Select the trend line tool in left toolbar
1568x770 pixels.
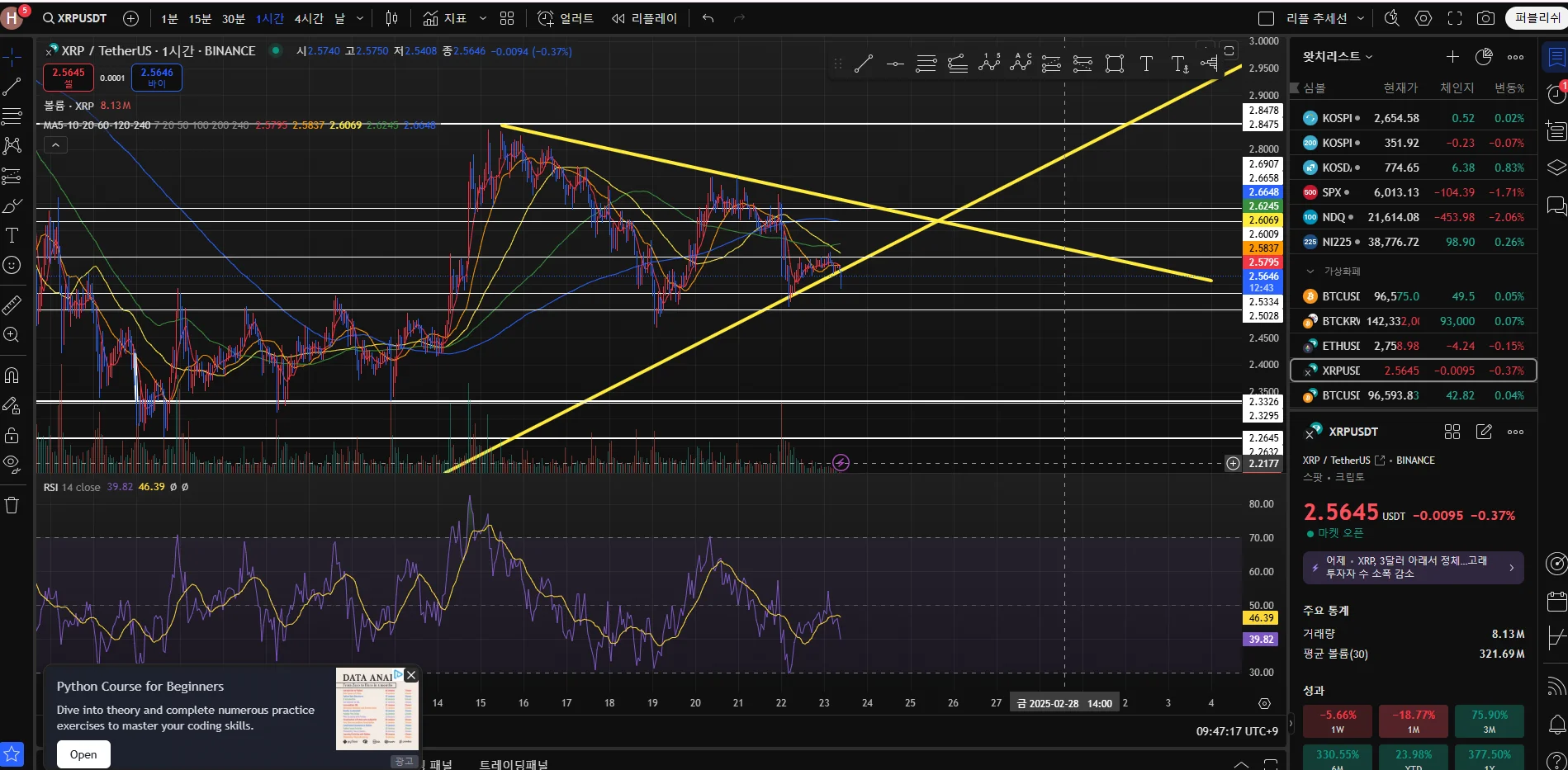12,87
